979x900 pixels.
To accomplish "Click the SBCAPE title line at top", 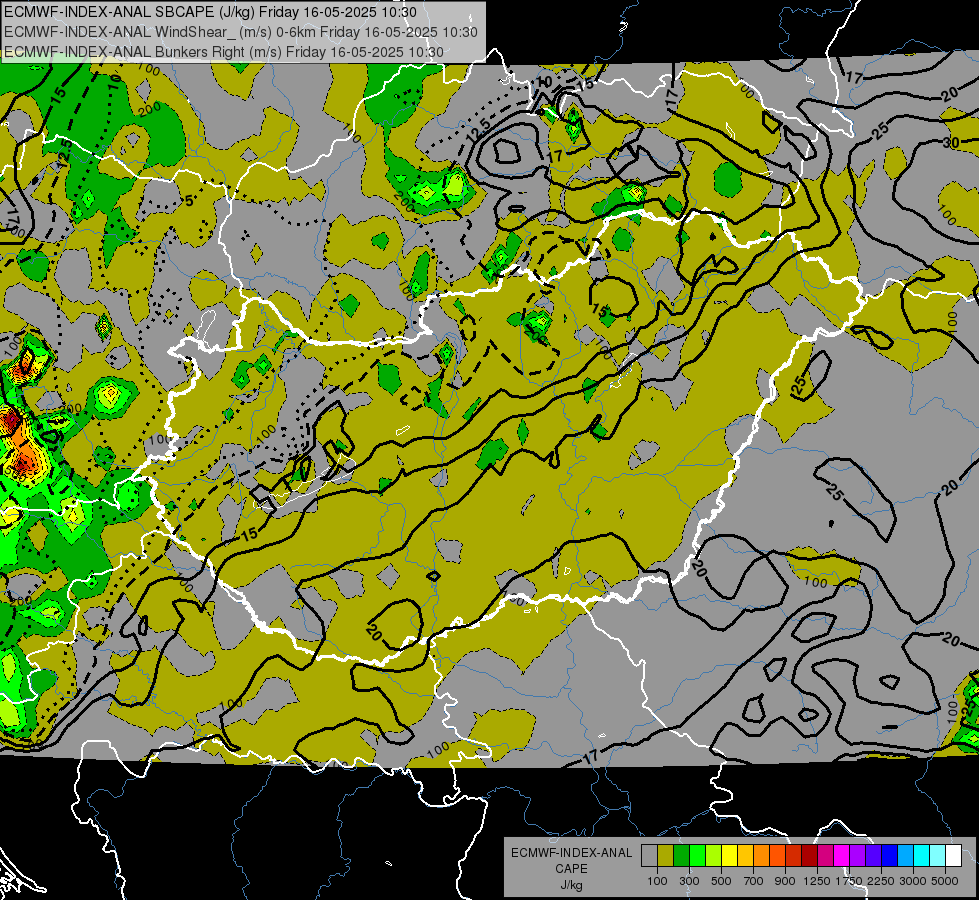I will pyautogui.click(x=210, y=12).
